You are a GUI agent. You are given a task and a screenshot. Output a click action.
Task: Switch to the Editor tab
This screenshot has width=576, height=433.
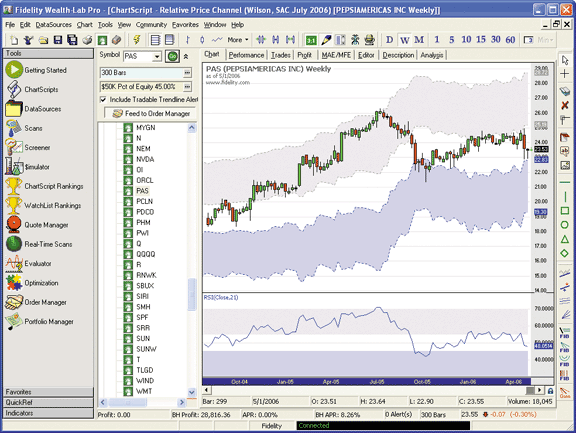[366, 55]
